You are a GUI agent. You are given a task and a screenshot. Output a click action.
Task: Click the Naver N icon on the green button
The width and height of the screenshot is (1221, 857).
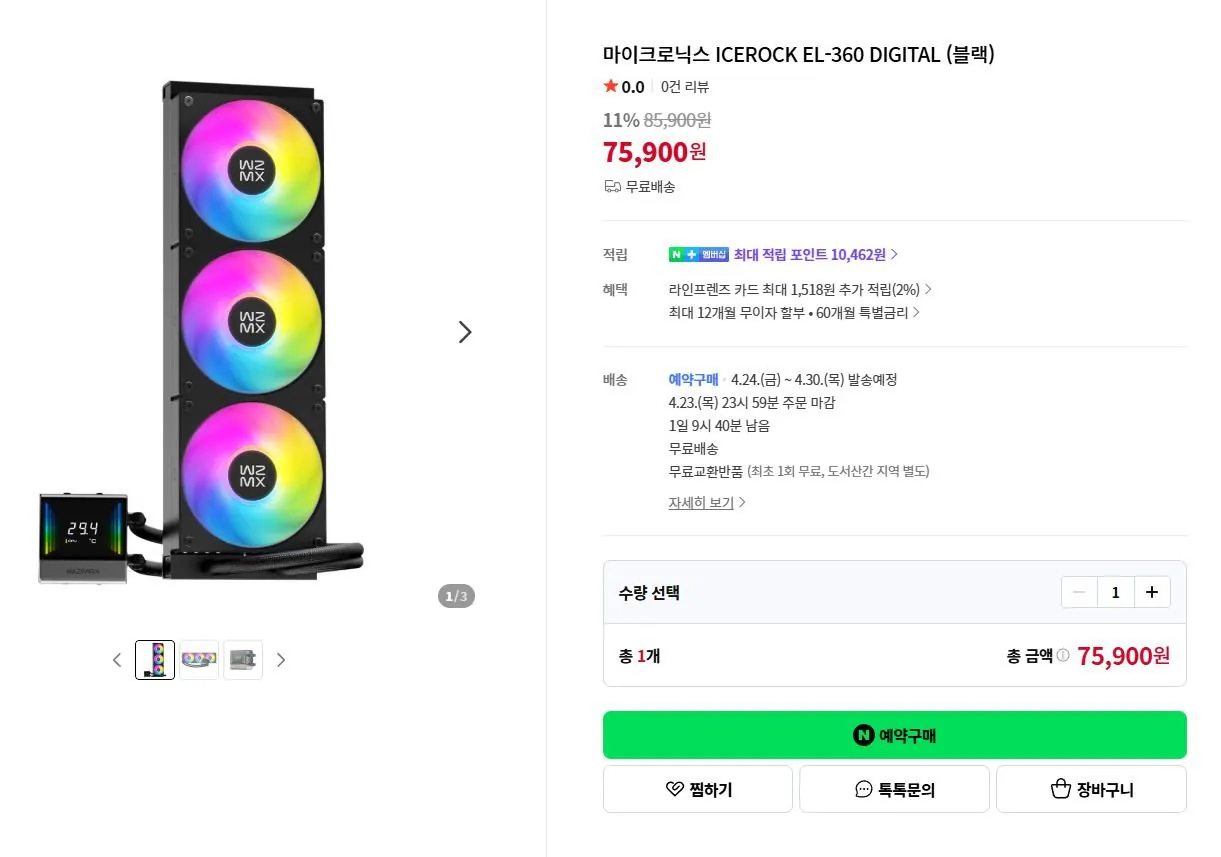click(x=864, y=734)
